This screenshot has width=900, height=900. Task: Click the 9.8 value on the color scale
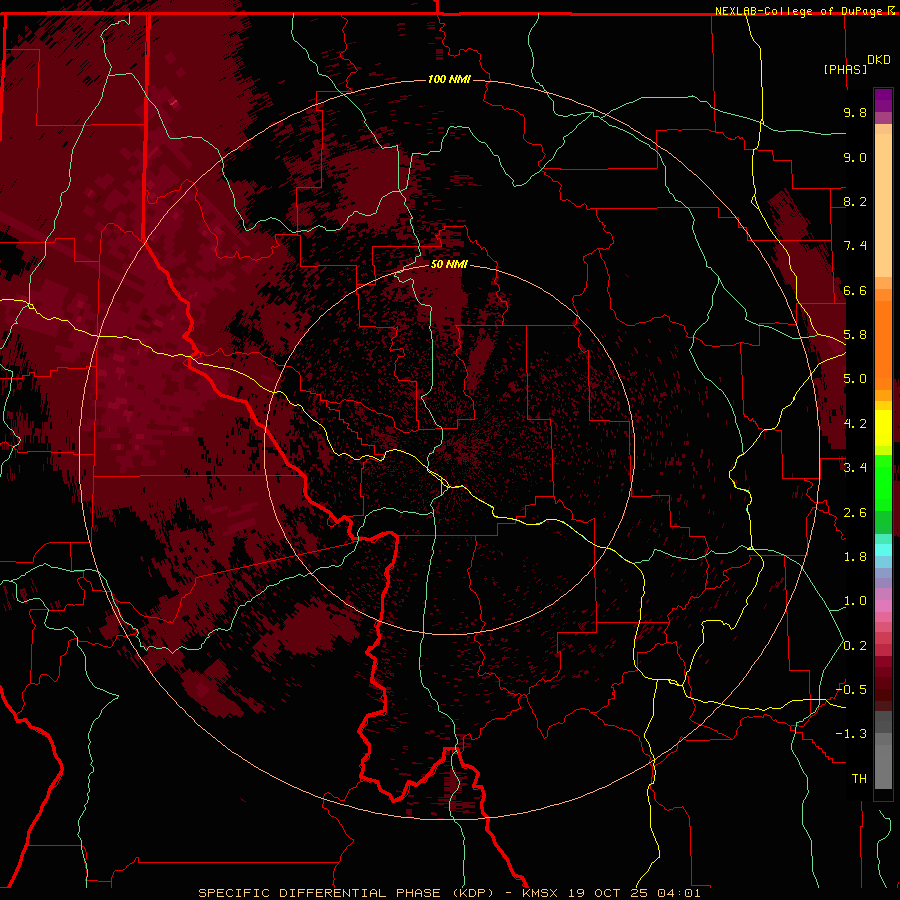point(855,112)
